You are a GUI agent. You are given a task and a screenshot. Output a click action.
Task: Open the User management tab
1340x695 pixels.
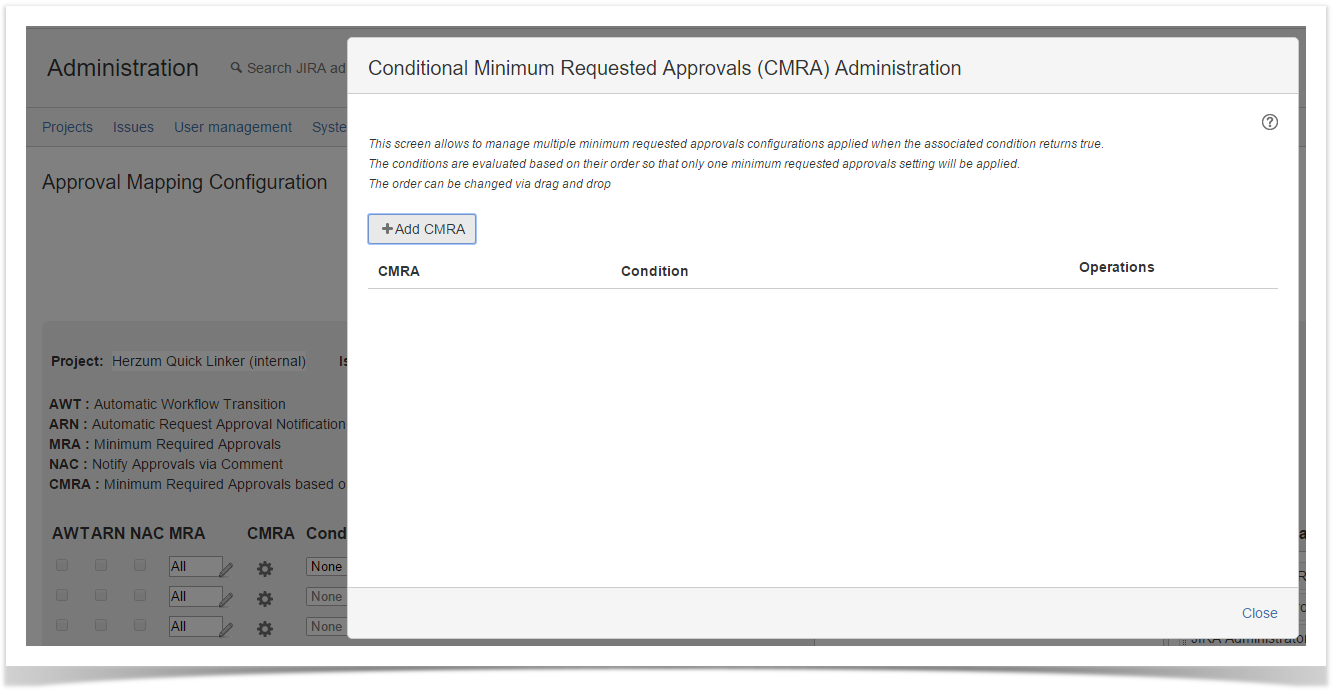click(x=233, y=127)
